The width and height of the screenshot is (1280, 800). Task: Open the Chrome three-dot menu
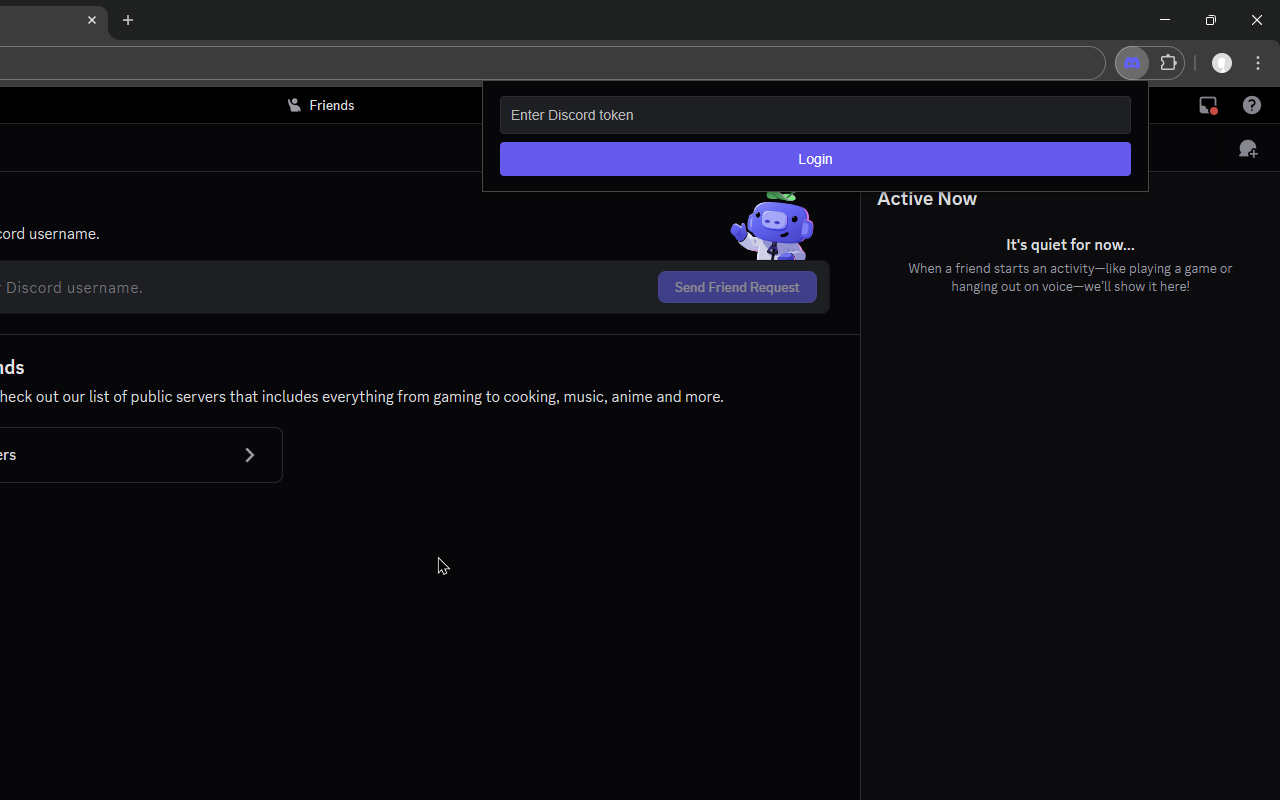pyautogui.click(x=1258, y=63)
